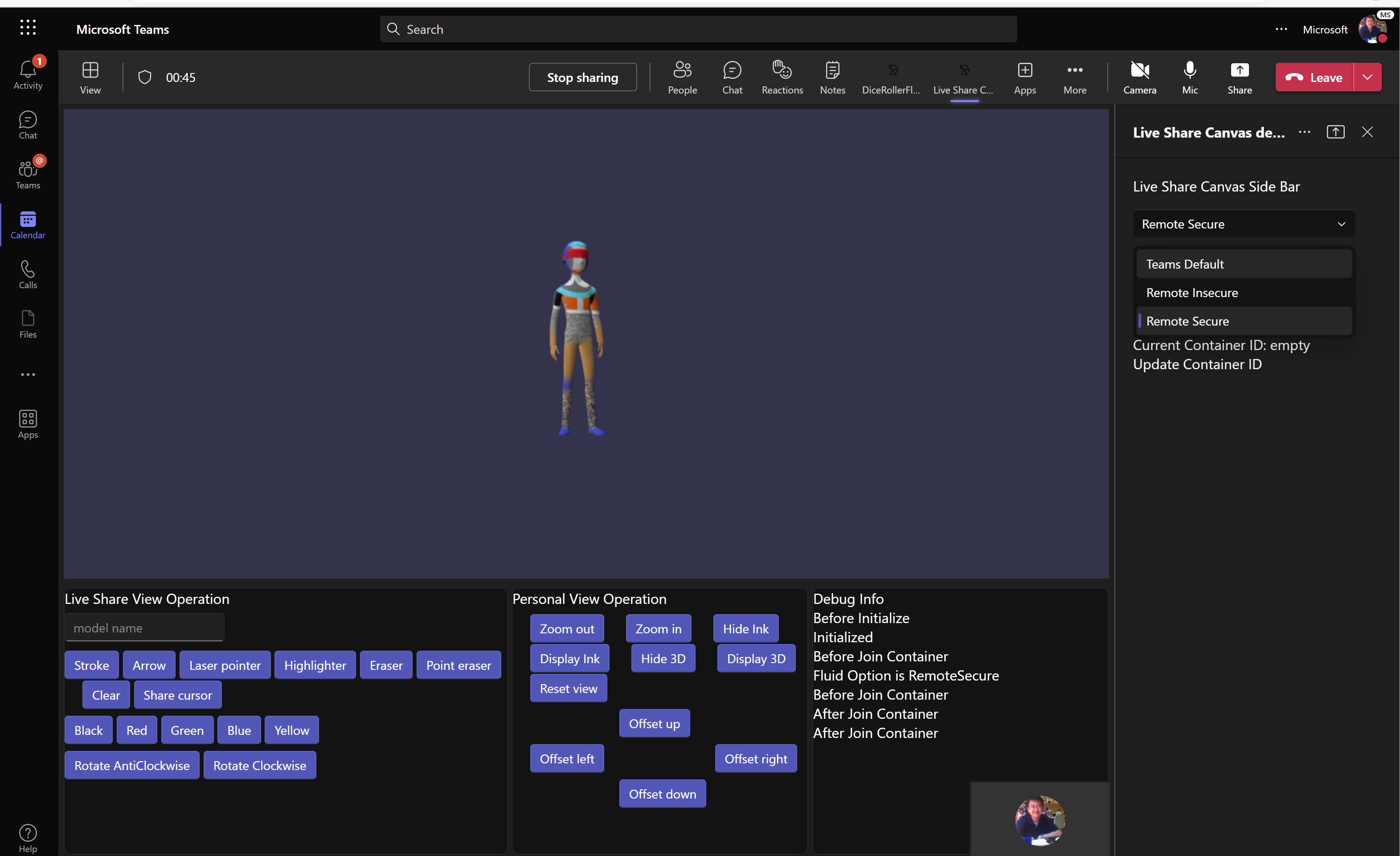Rotate the model AntiClockwise
The width and height of the screenshot is (1400, 856).
[132, 766]
